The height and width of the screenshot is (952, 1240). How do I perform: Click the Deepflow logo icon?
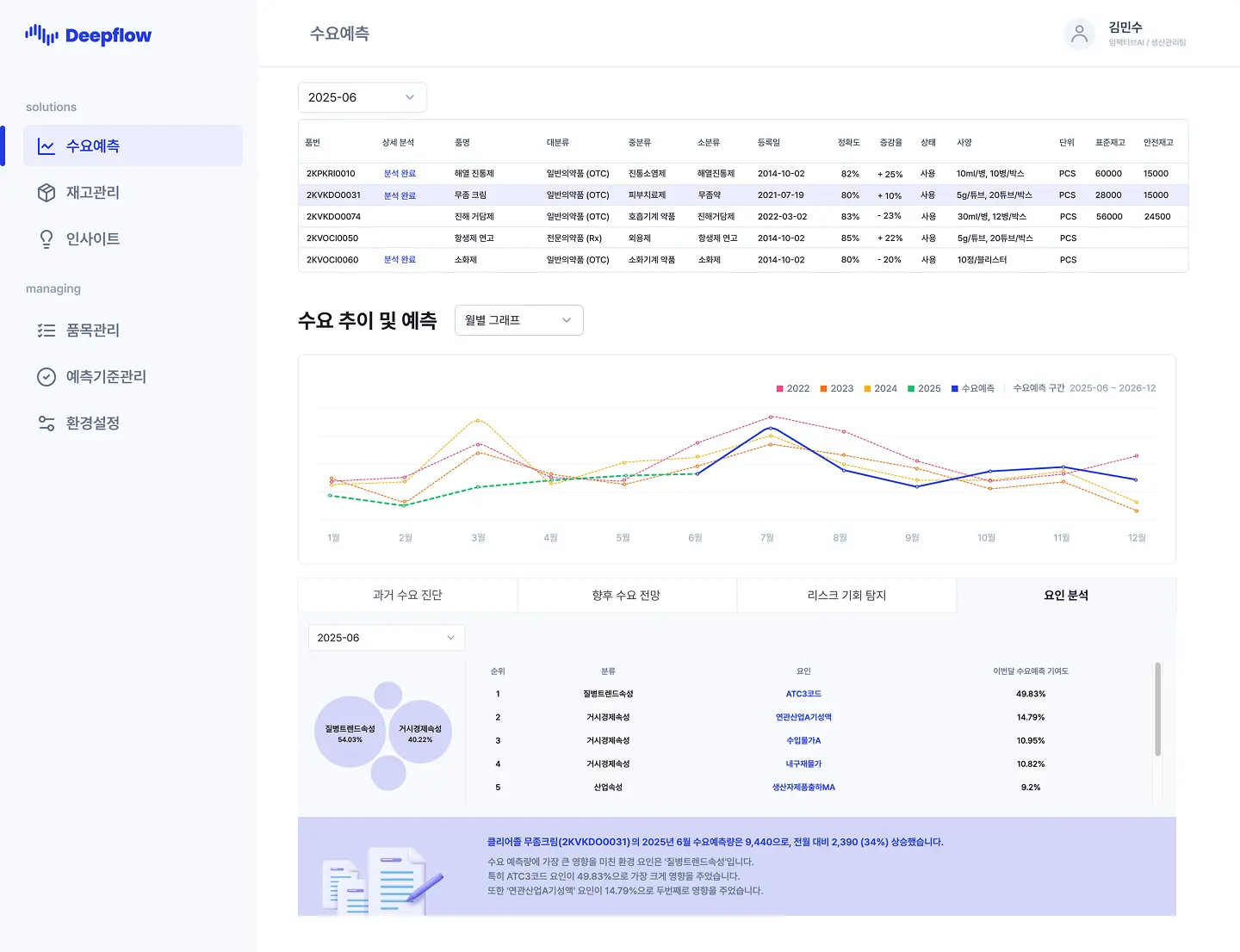(41, 34)
